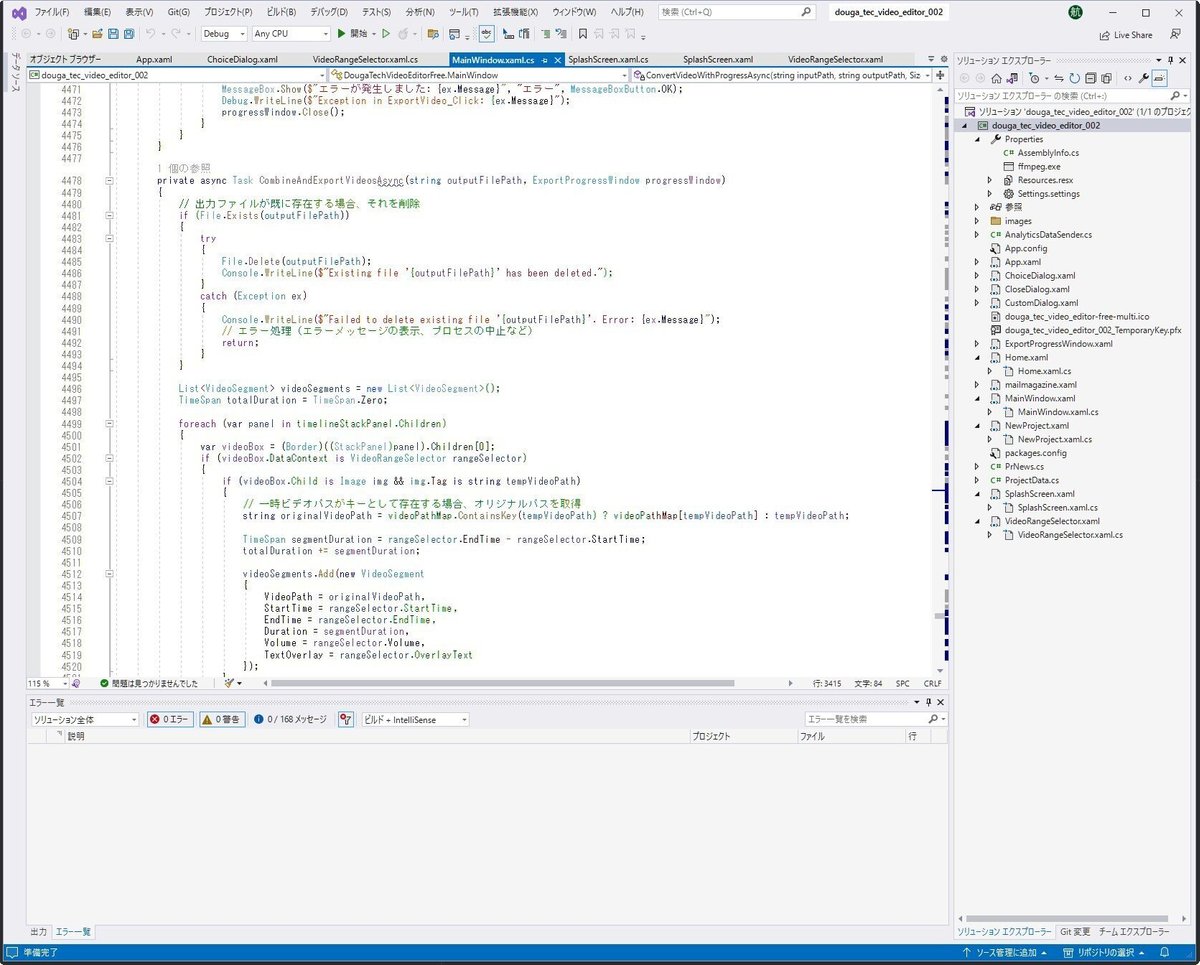Select ffmpeg.exe in Solution Explorer
The image size is (1200, 965).
click(x=1032, y=167)
